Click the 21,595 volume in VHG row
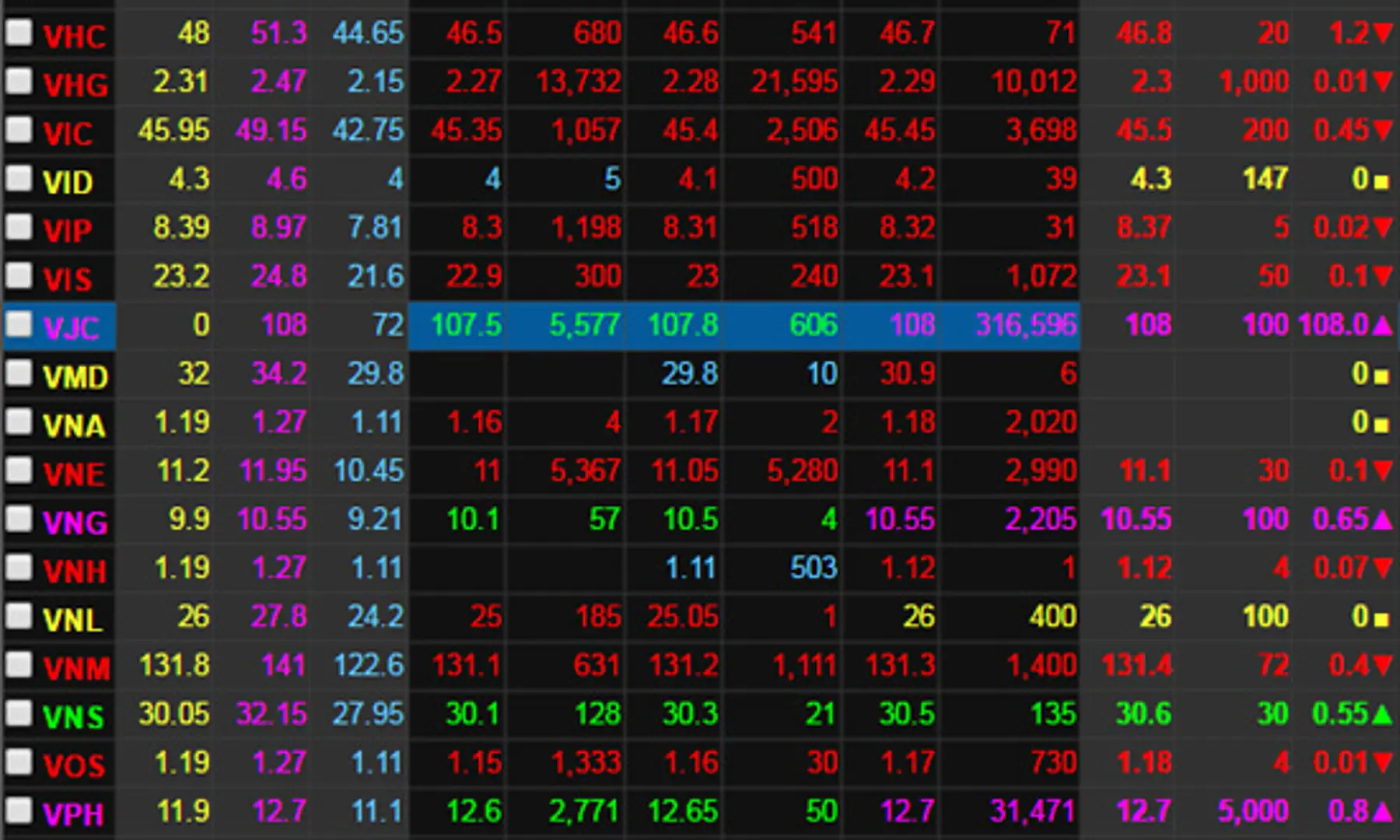1400x840 pixels. click(794, 81)
